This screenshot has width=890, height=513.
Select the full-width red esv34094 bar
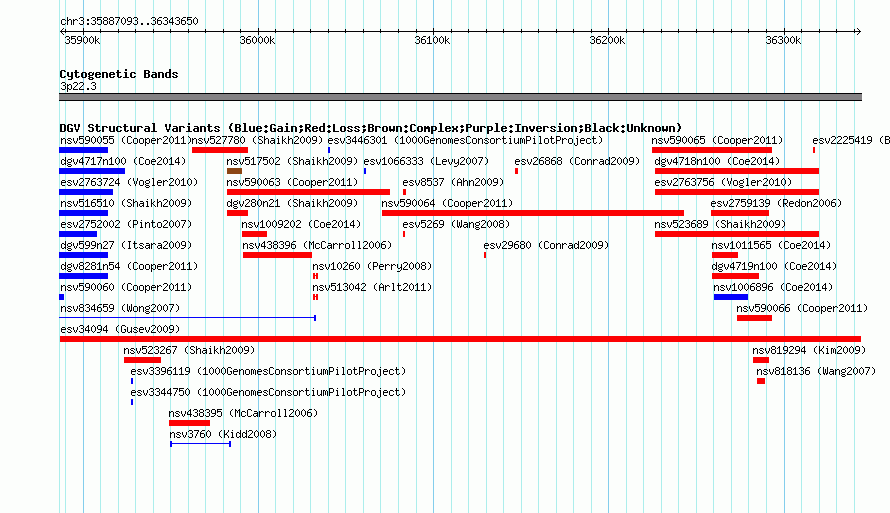pyautogui.click(x=460, y=339)
